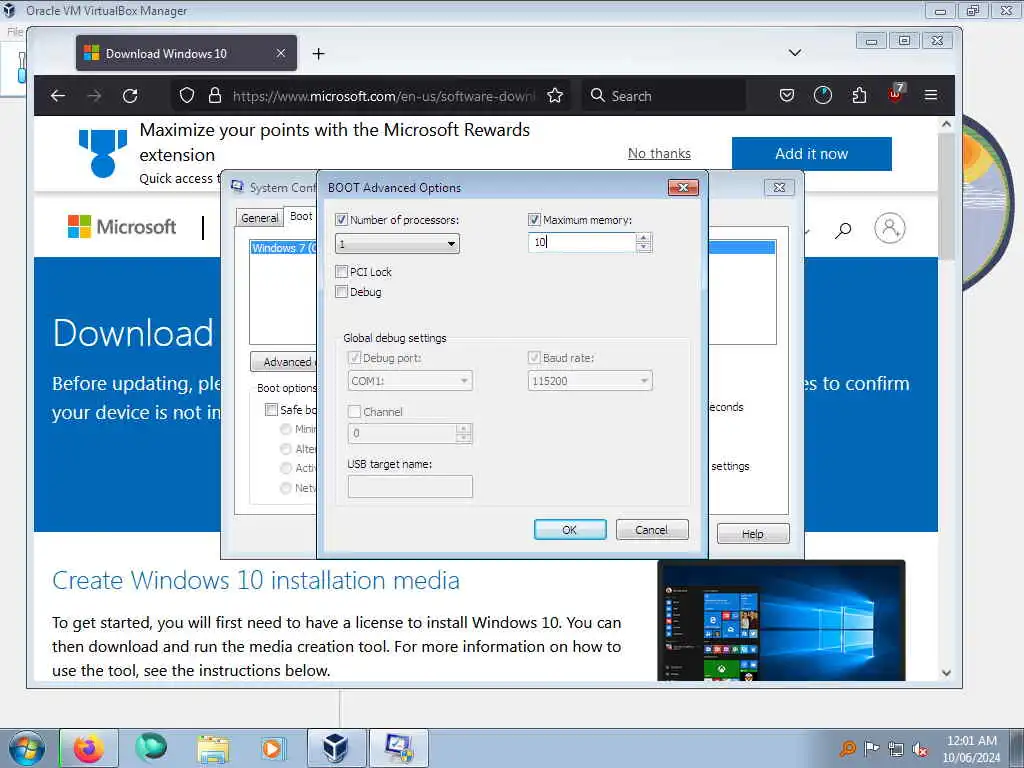Close the Download Windows 10 tab
The width and height of the screenshot is (1024, 768).
(x=281, y=53)
